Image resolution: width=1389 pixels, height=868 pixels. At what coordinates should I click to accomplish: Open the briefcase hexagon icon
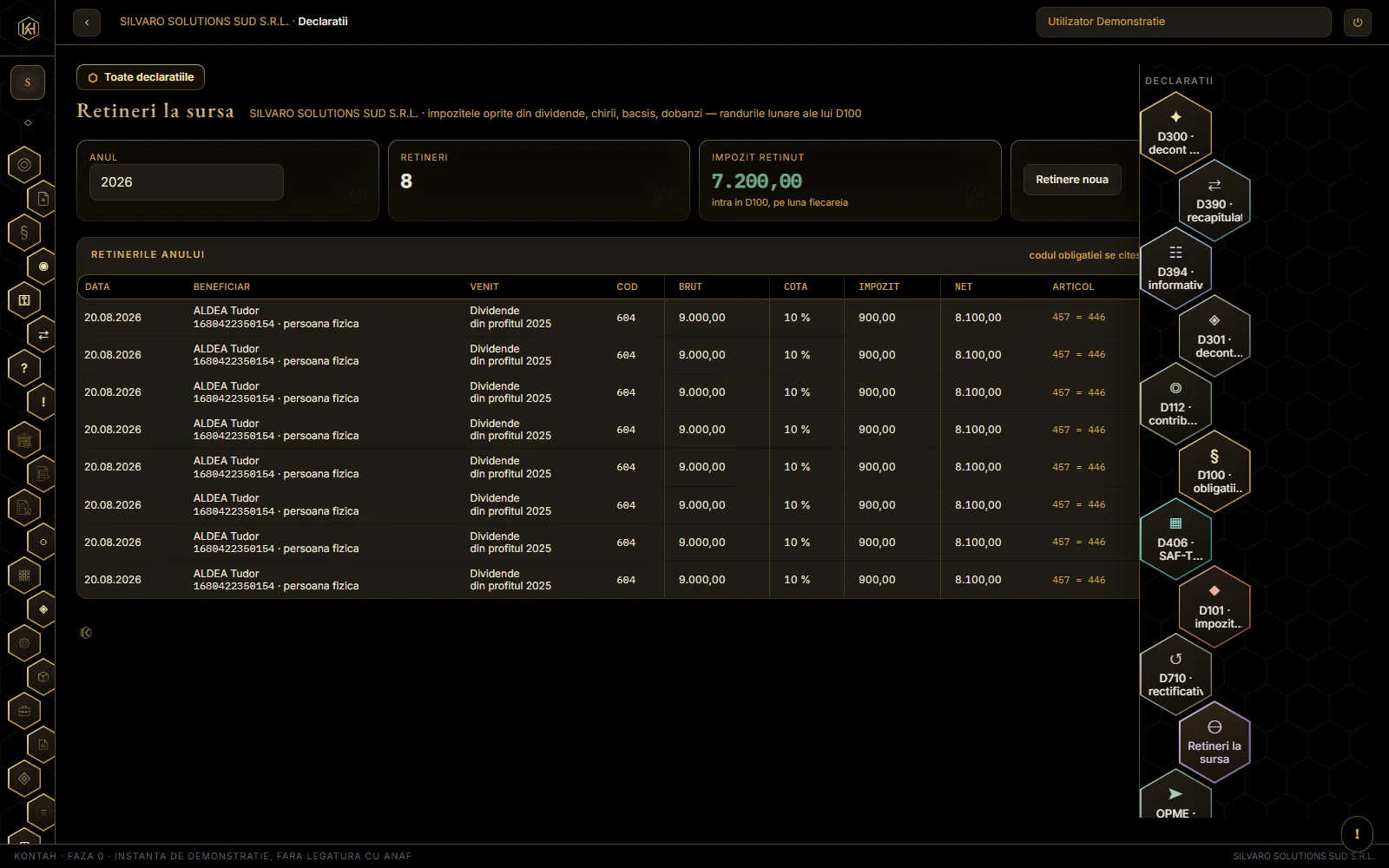(x=24, y=711)
